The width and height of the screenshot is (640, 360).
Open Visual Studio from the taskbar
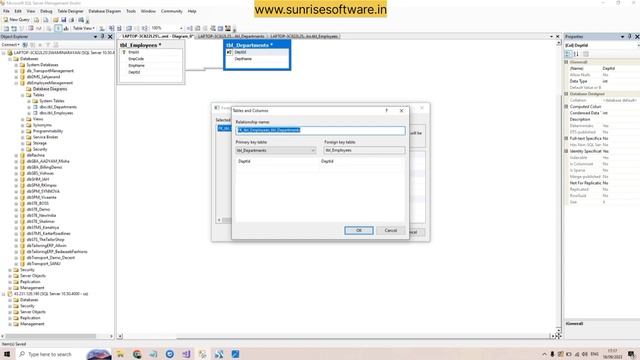coord(186,354)
